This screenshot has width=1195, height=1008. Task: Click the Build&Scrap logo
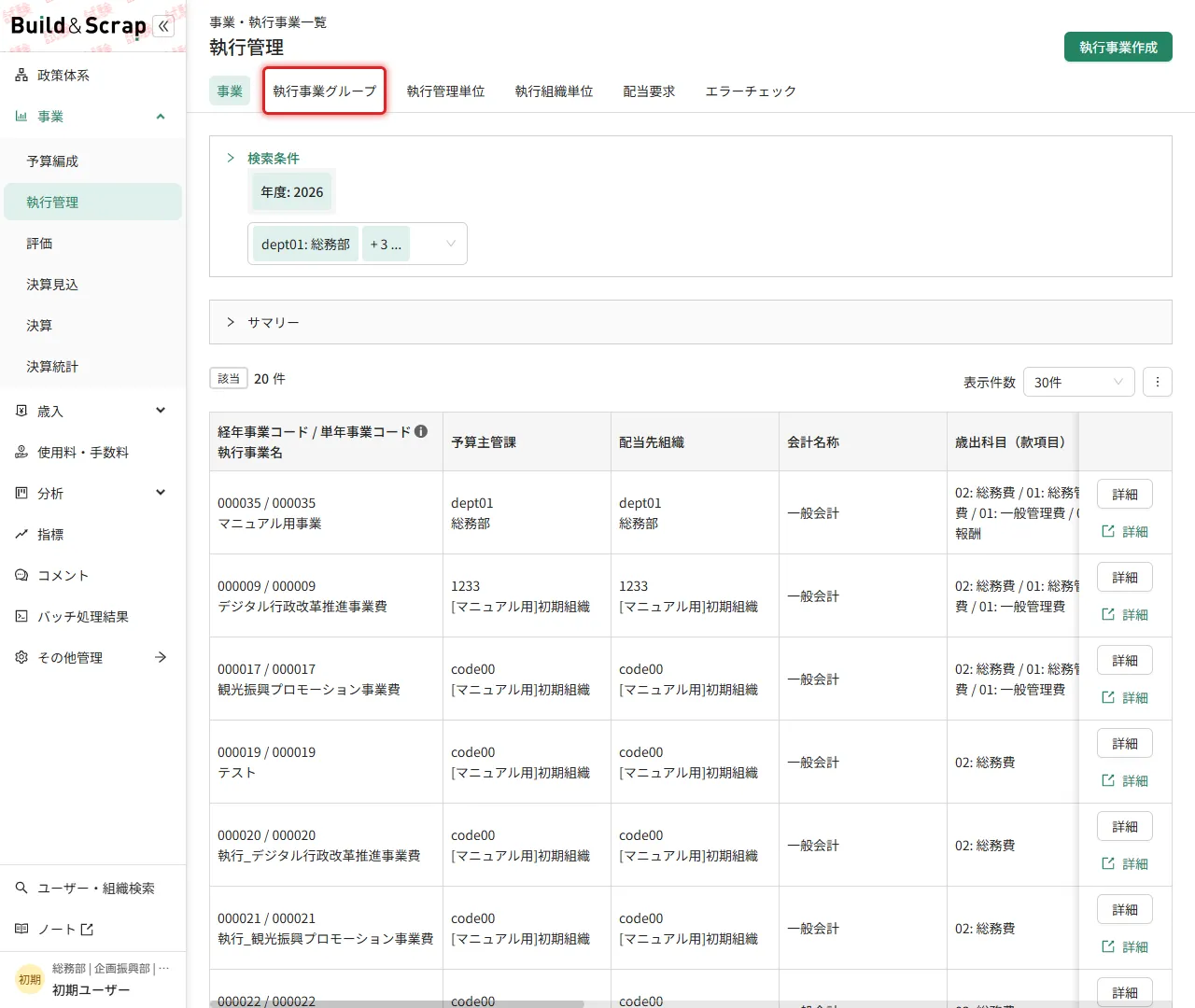(78, 25)
